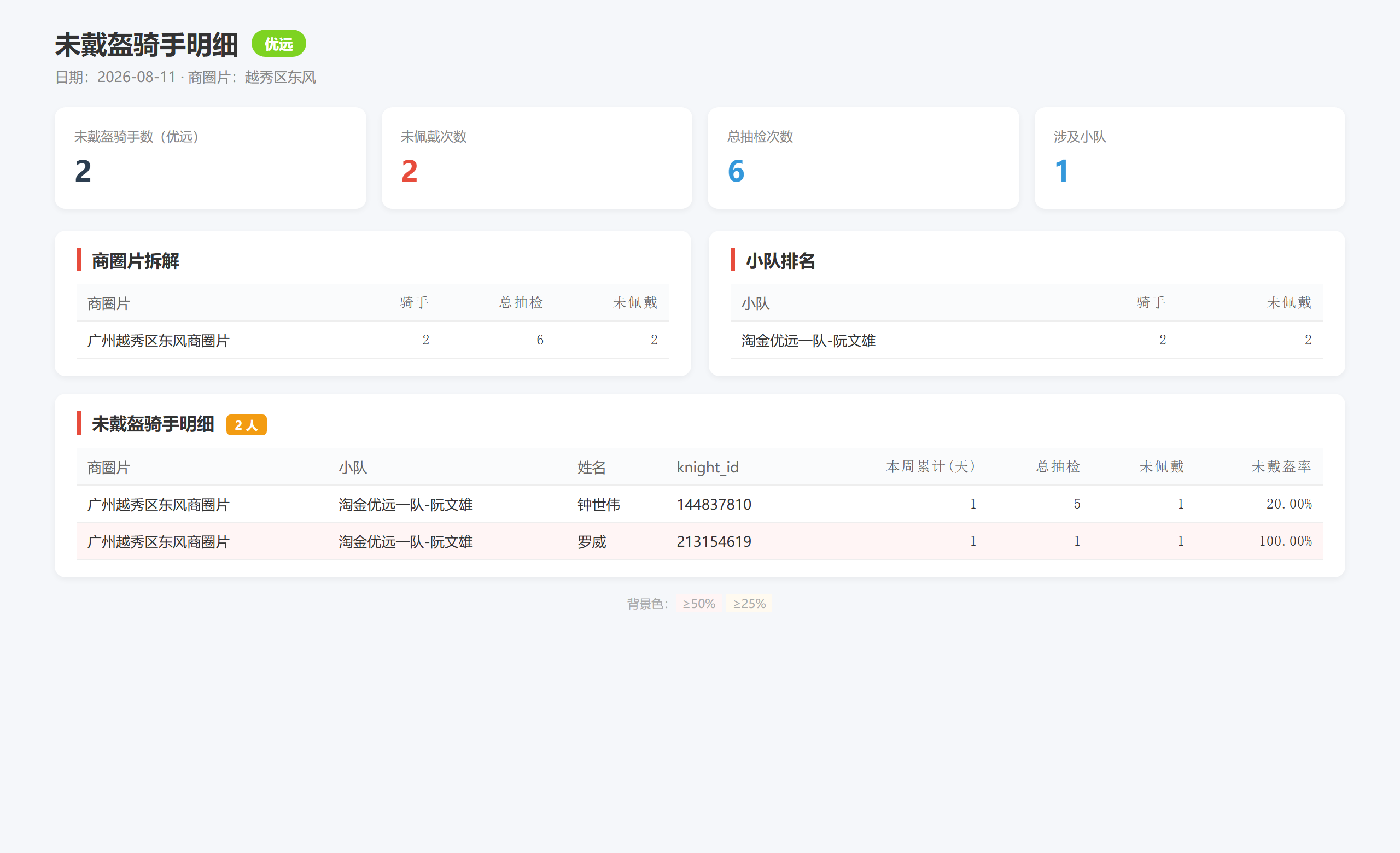Viewport: 1400px width, 853px height.
Task: Click the 商圈片 column header in 商圈片拆解 table
Action: coord(108,303)
